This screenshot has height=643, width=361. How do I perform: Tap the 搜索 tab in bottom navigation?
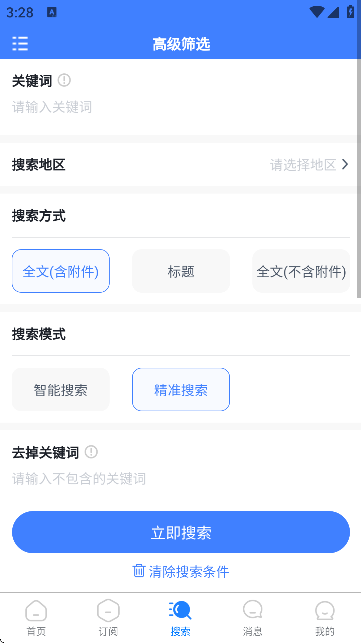tap(180, 618)
